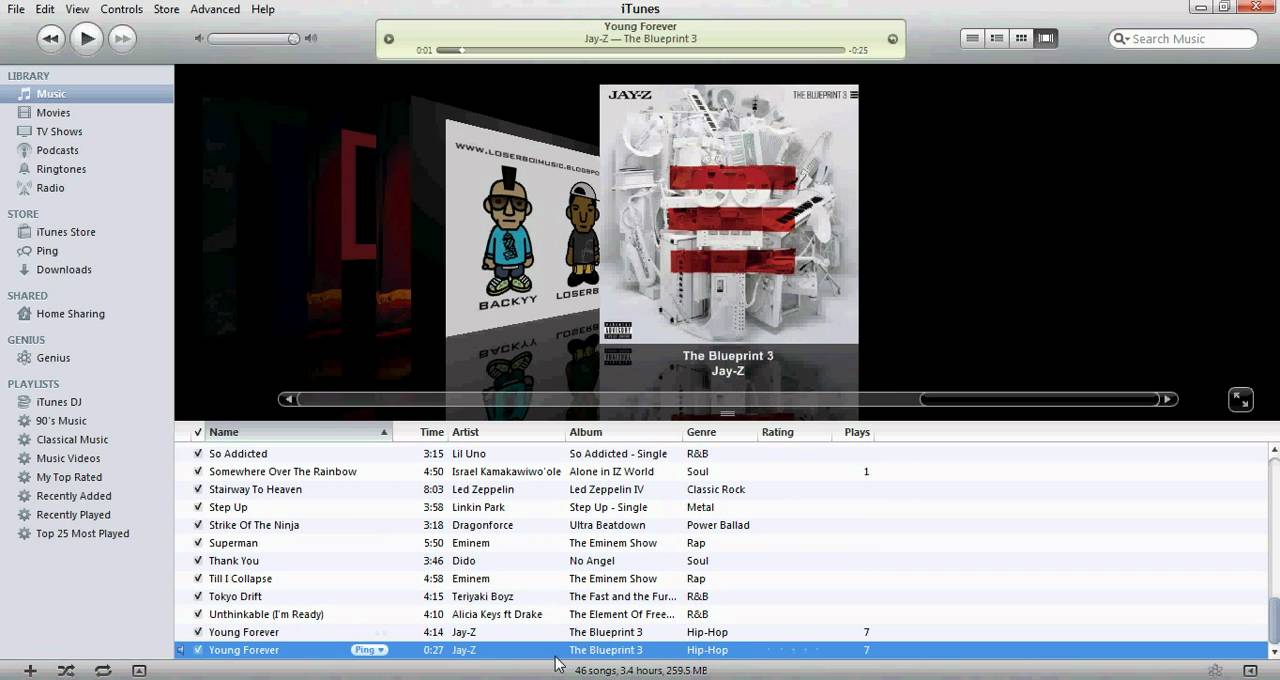1280x680 pixels.
Task: Click the Next track forward button
Action: [x=122, y=39]
